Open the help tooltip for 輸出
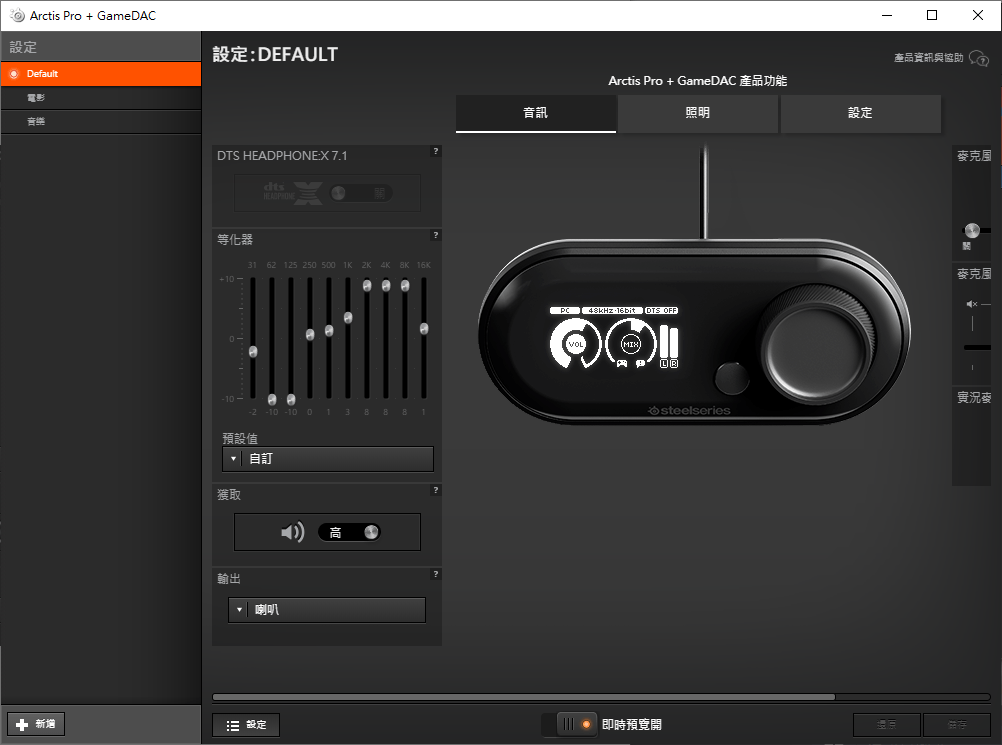This screenshot has width=1002, height=745. click(436, 574)
